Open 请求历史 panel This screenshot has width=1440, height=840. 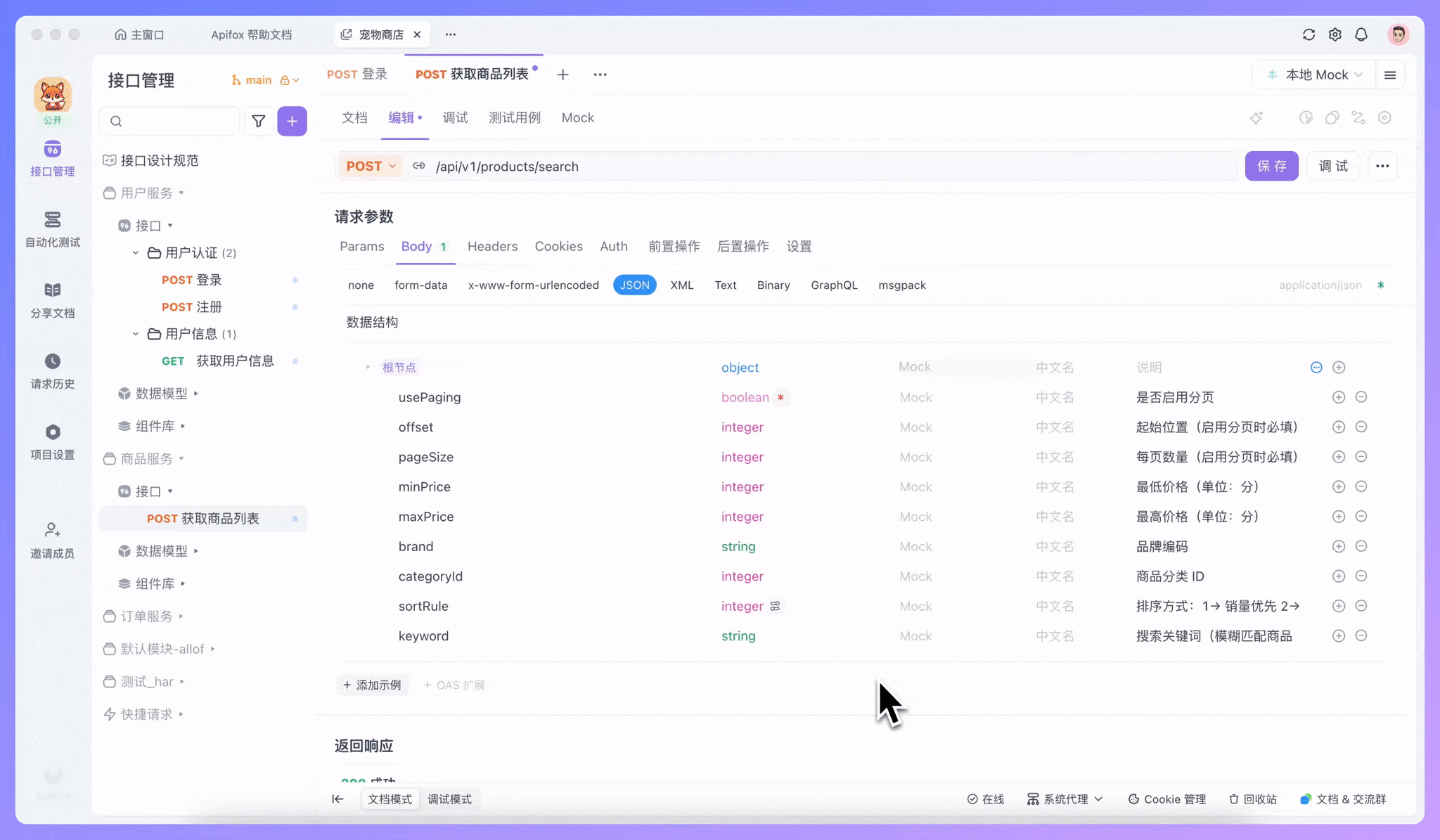[x=53, y=371]
